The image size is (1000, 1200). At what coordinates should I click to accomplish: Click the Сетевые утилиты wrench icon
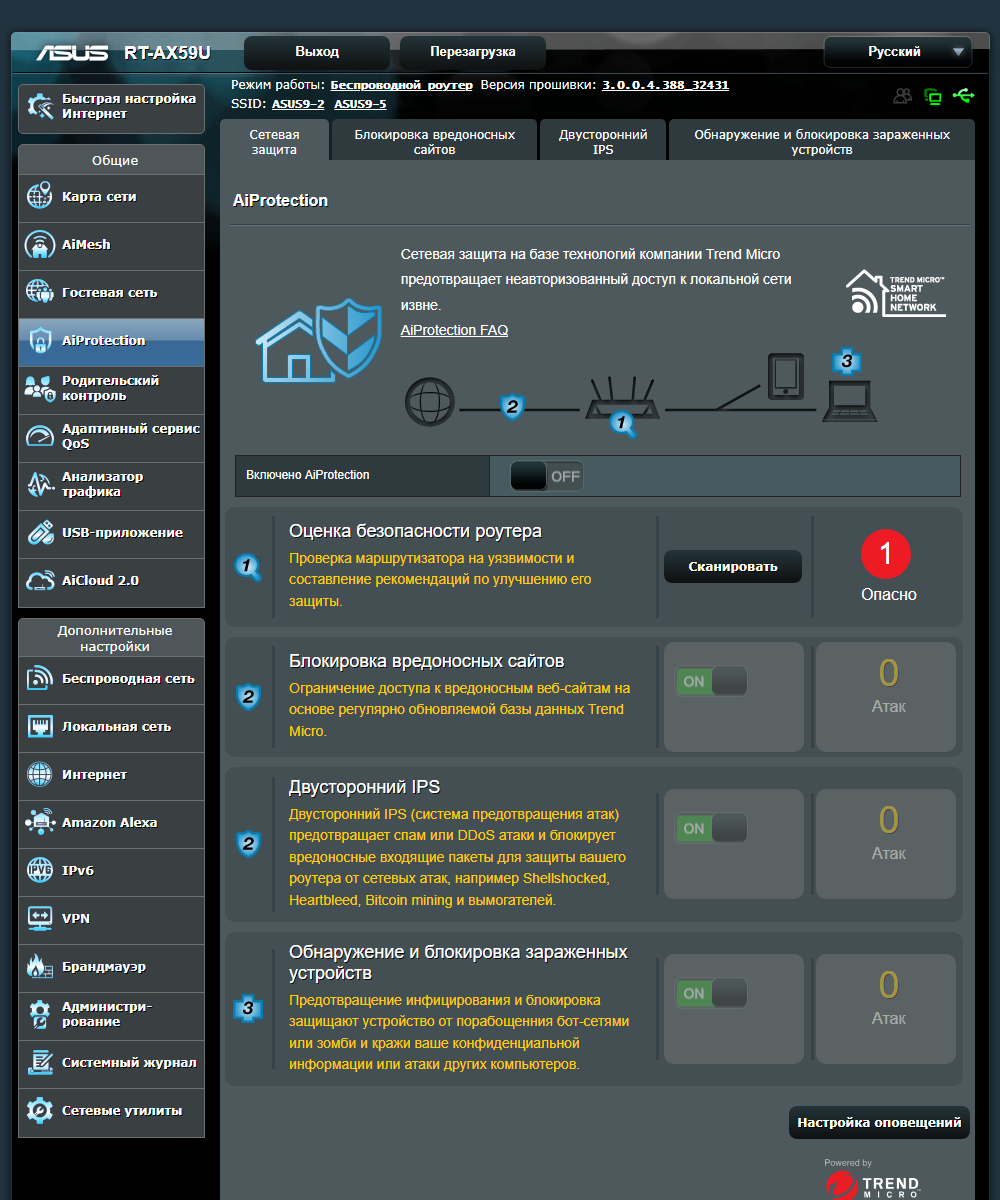pos(39,1110)
